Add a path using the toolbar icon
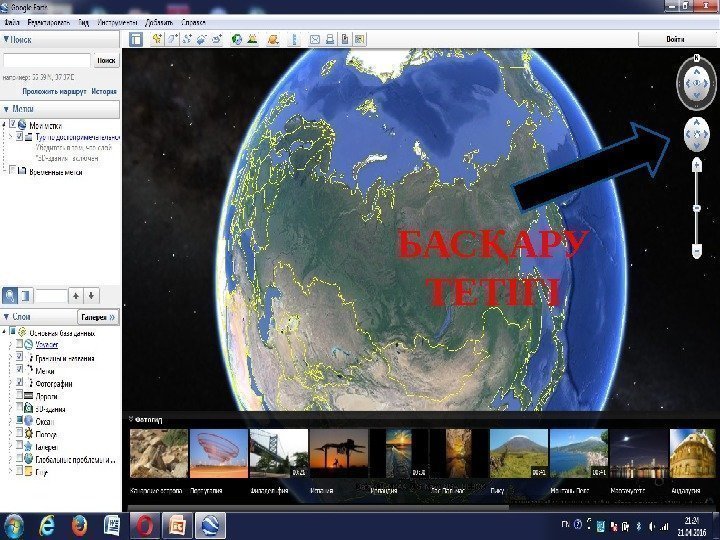The height and width of the screenshot is (540, 720). pyautogui.click(x=186, y=39)
